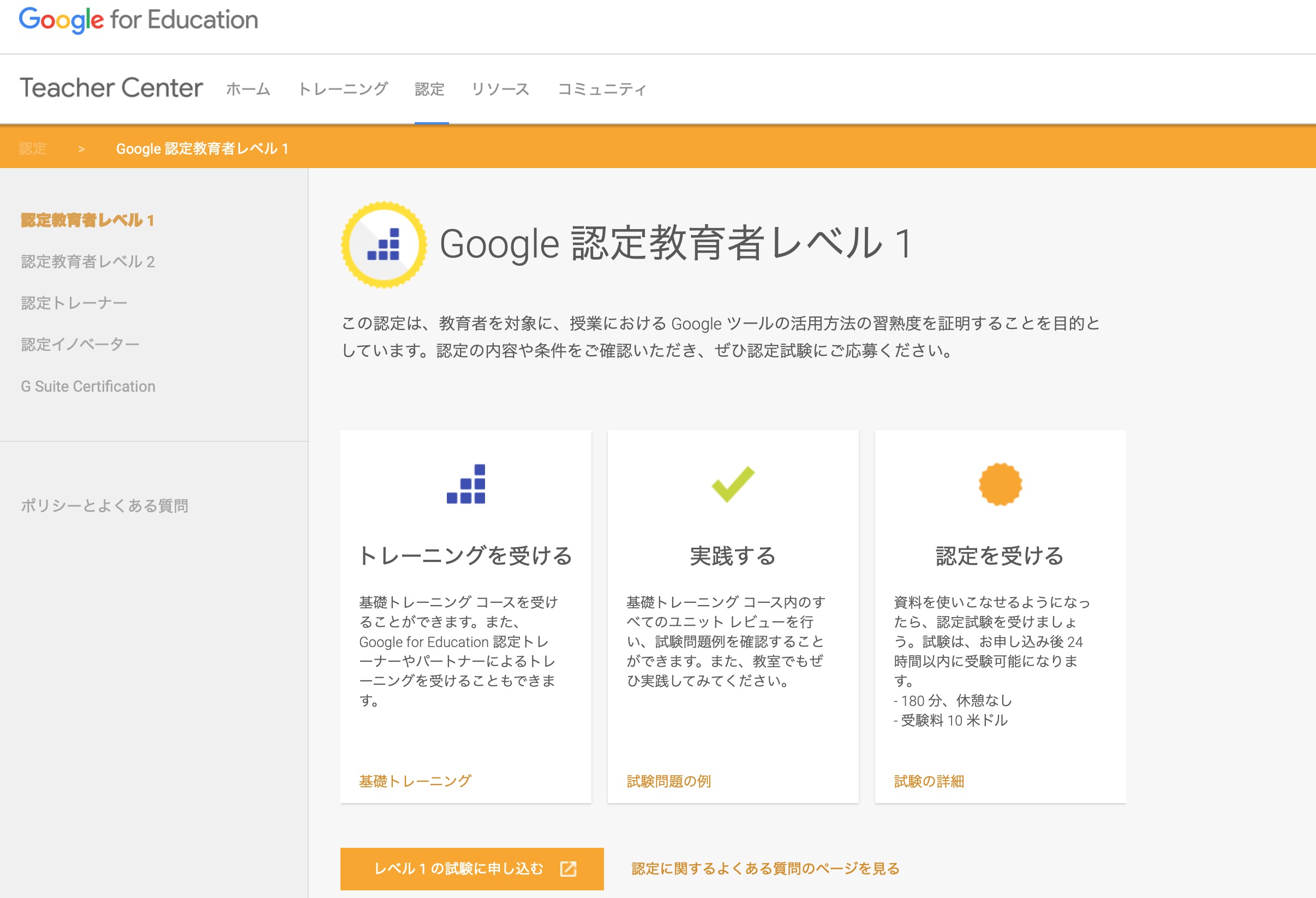Click breadcrumb Google 認定教育者レベル 1

202,149
